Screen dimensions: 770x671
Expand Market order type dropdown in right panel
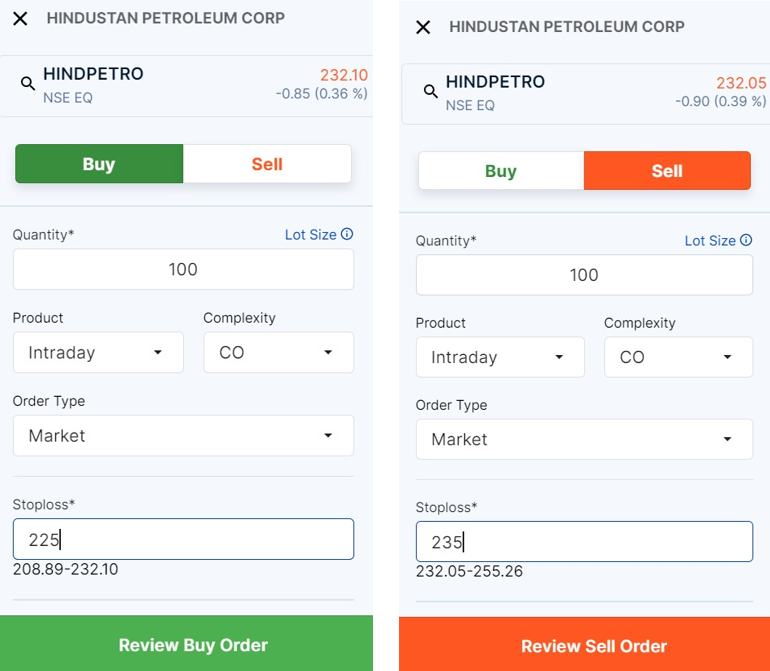coord(584,439)
